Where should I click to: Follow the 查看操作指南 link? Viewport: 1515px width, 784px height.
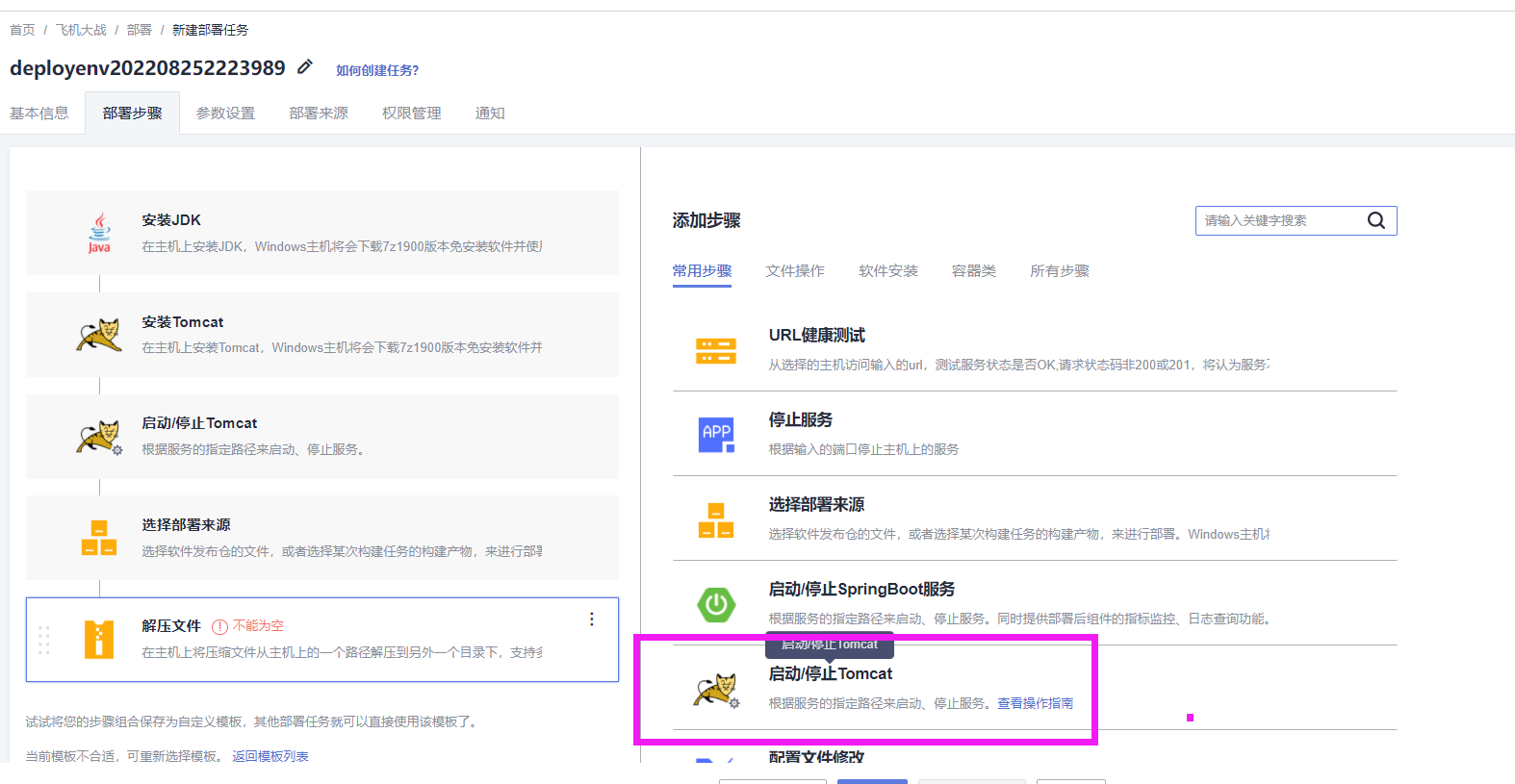click(x=1035, y=703)
